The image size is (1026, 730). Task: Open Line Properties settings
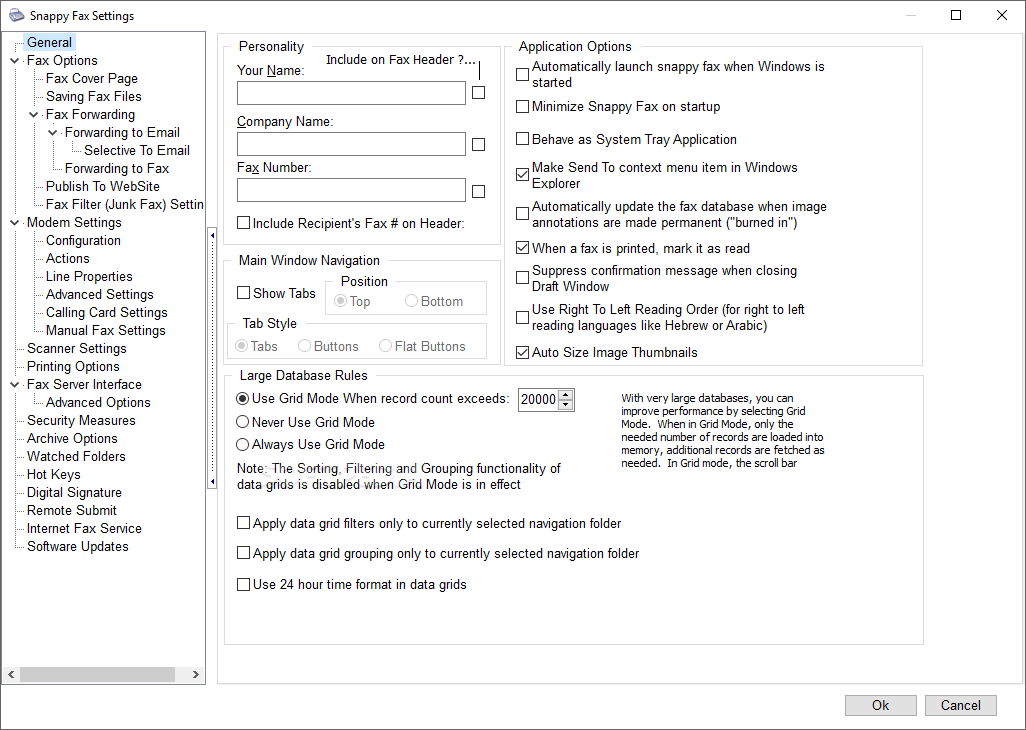(x=89, y=276)
